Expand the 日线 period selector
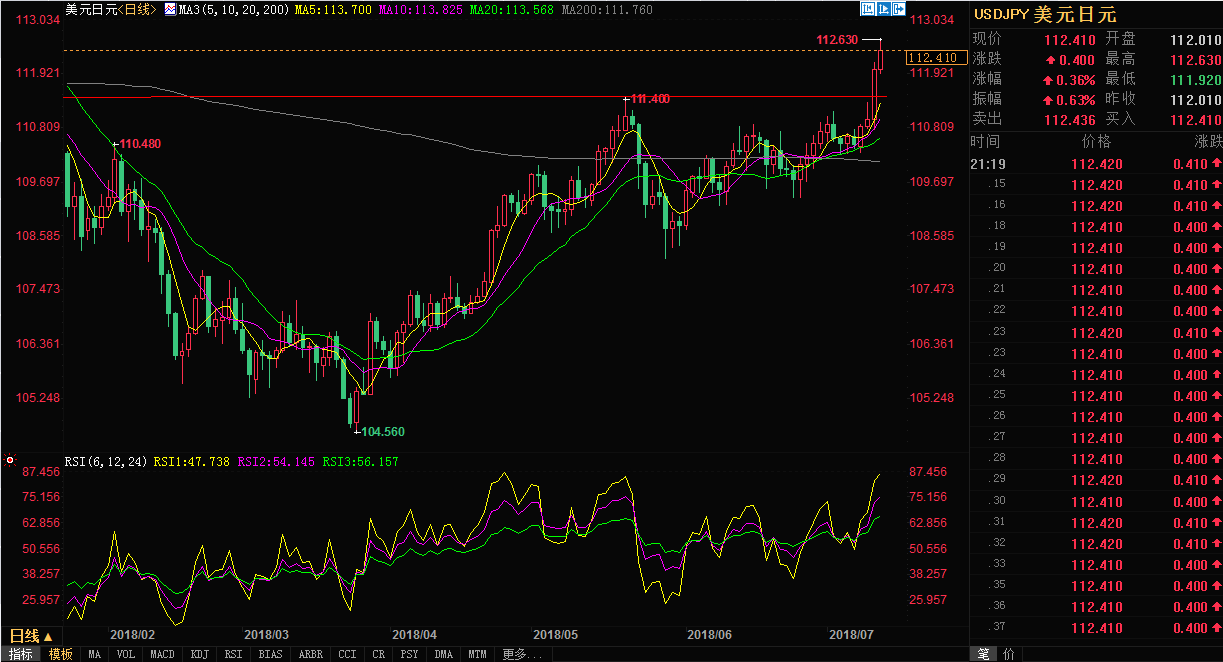The image size is (1223, 662). [31, 635]
